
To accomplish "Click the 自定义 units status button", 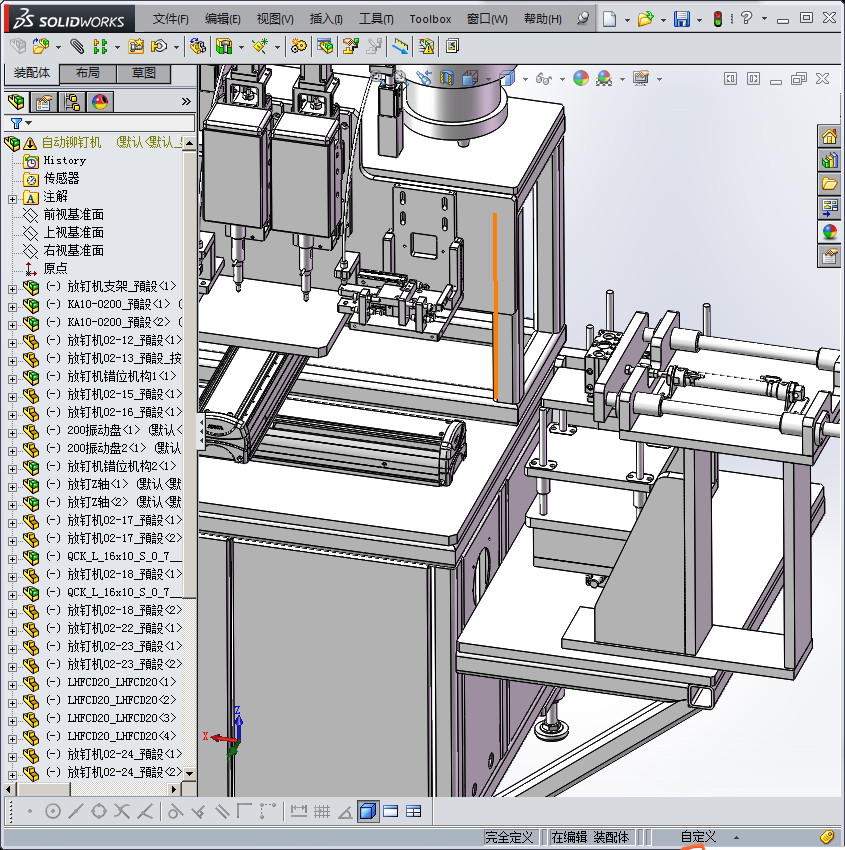I will 699,837.
